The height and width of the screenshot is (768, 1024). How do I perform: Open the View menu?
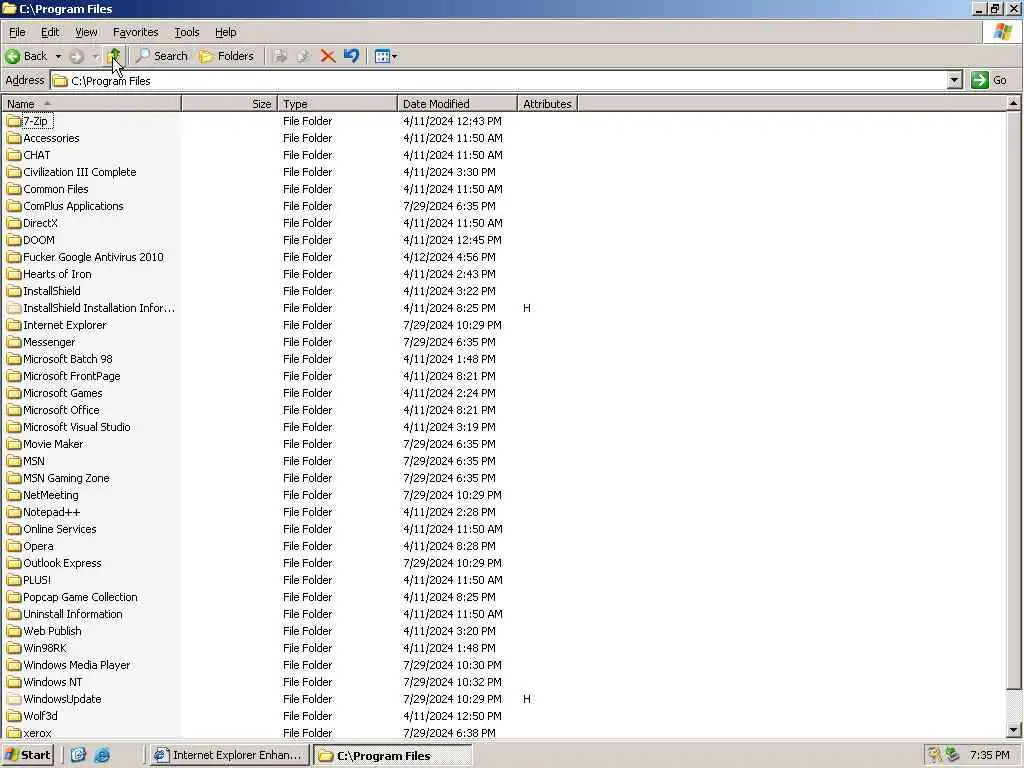pos(86,32)
